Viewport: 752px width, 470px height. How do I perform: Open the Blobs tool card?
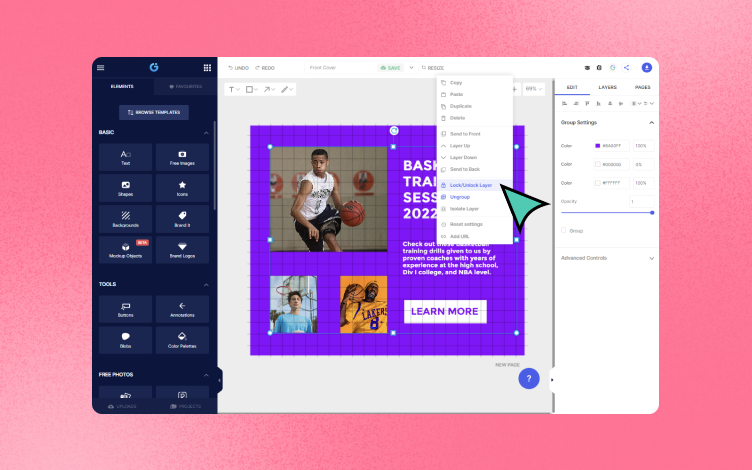pos(126,340)
